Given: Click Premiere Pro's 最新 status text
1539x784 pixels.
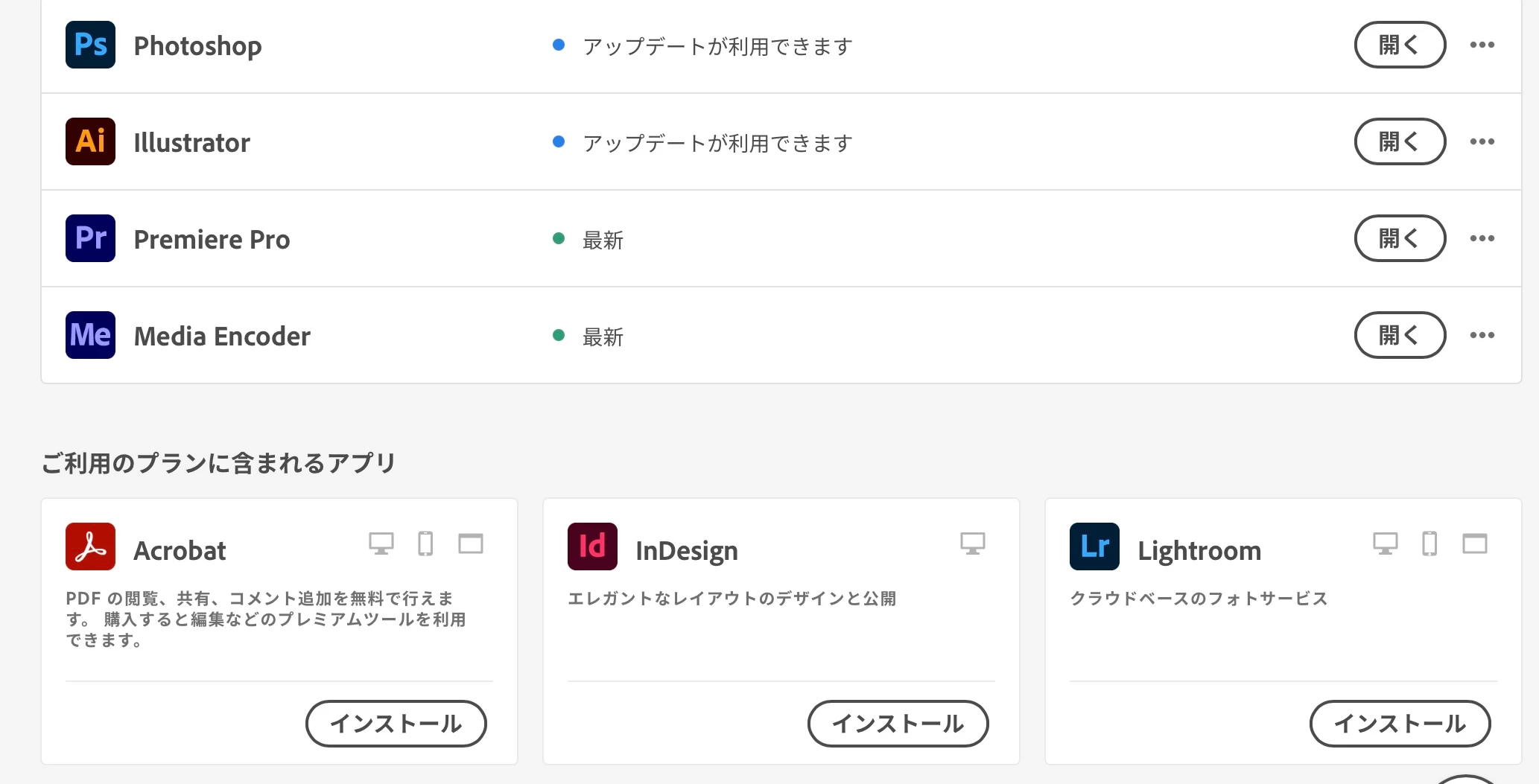Looking at the screenshot, I should (x=603, y=240).
